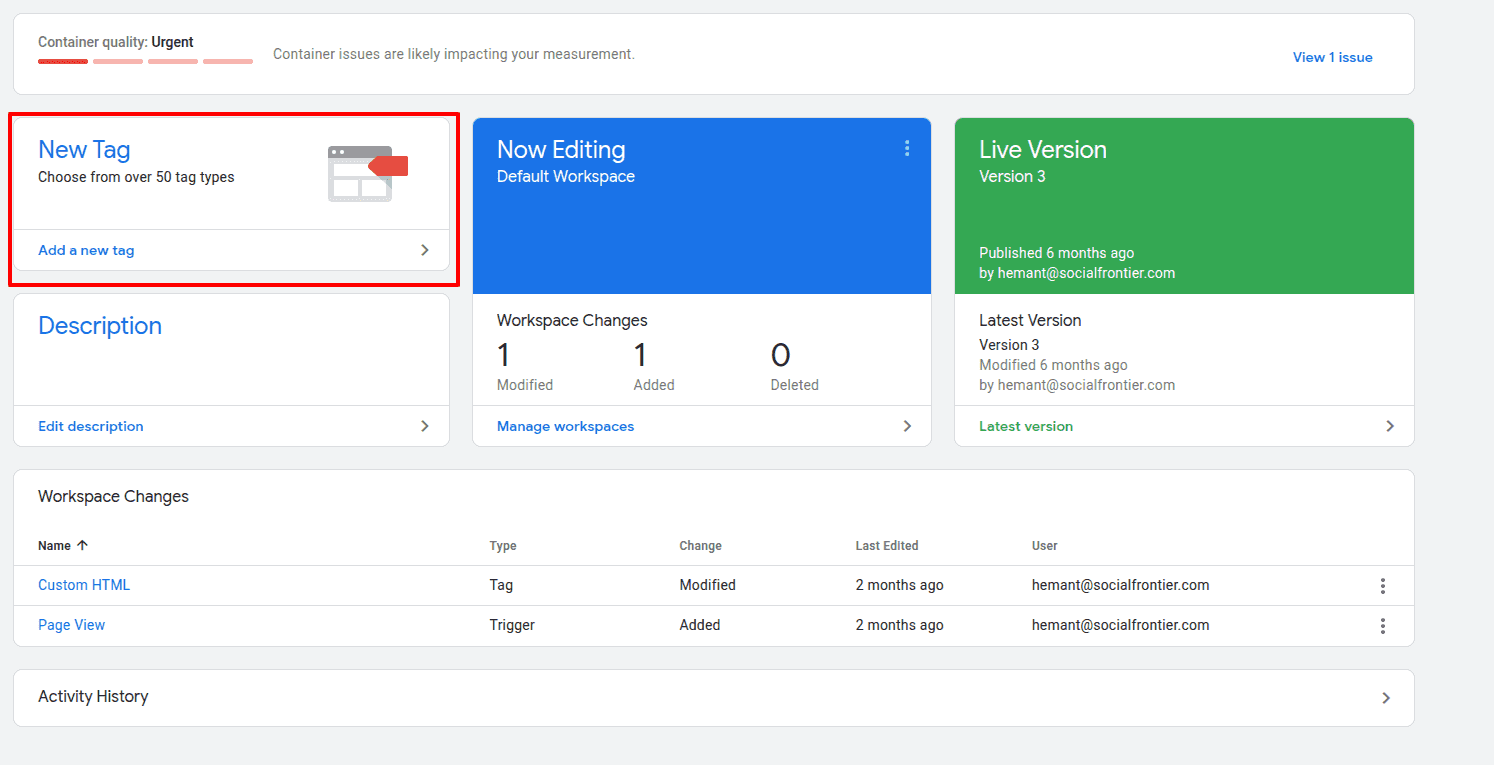
Task: Click the View 1 issue link
Action: [x=1332, y=57]
